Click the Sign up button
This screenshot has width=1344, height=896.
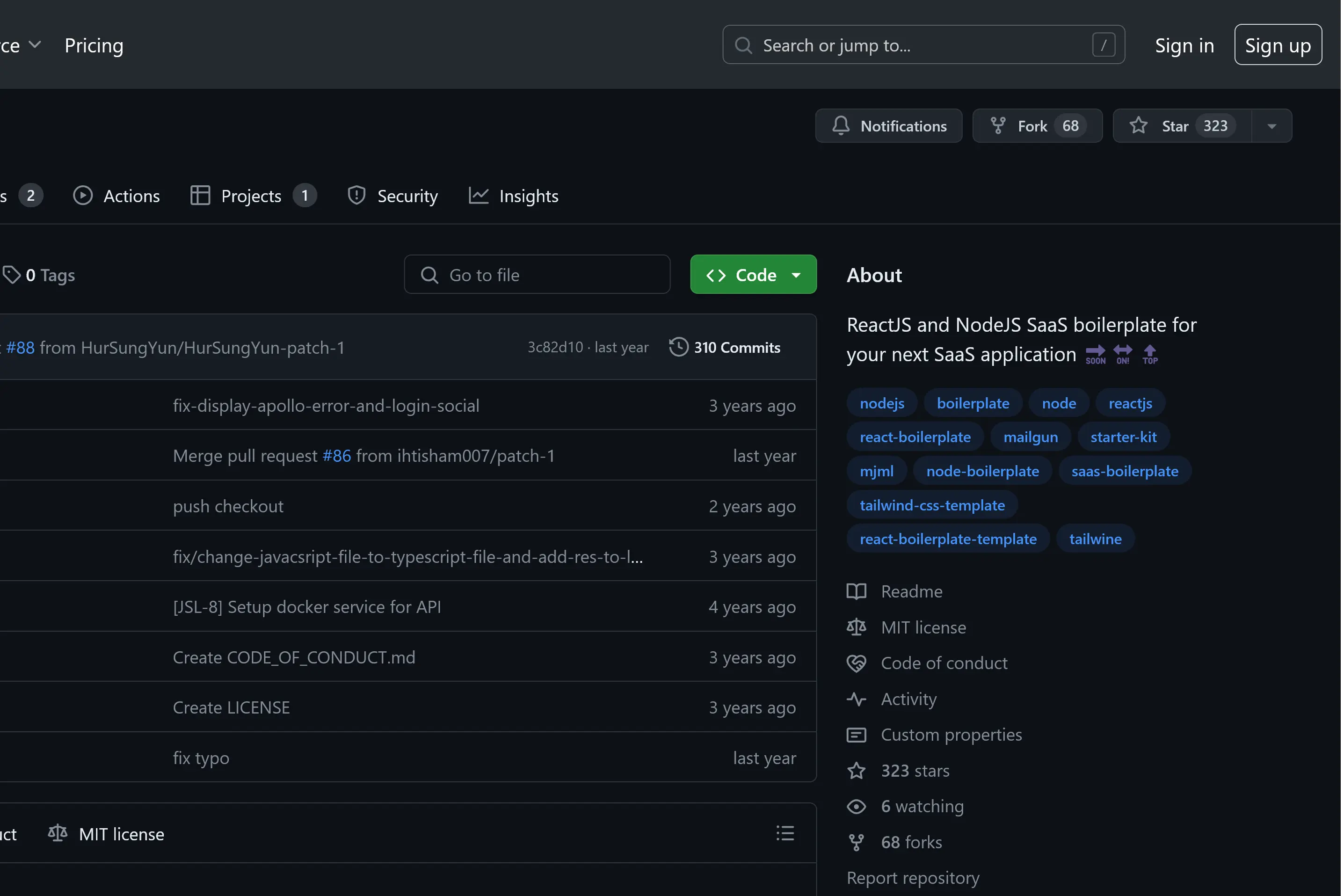[x=1277, y=45]
